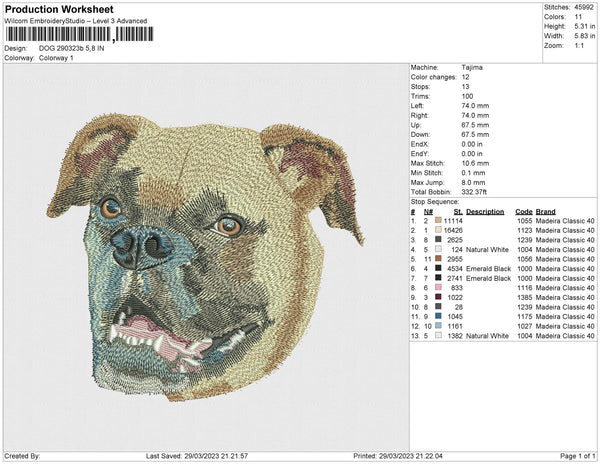Click thread code '1175'
This screenshot has height=464, width=600.
click(525, 316)
